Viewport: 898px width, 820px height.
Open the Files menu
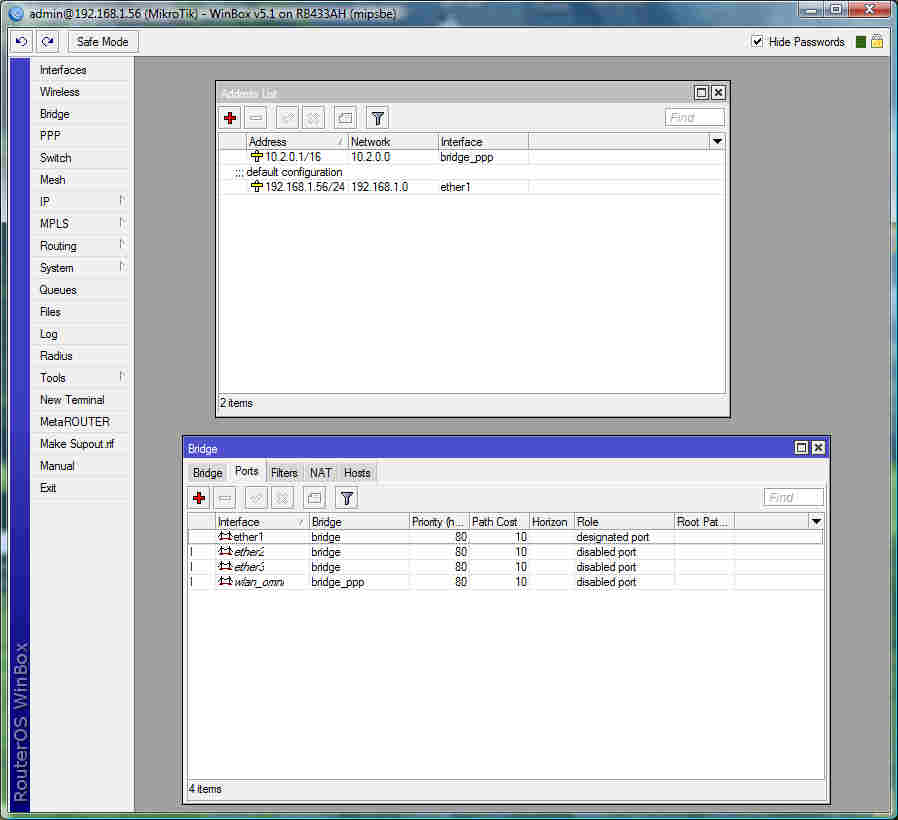79,312
